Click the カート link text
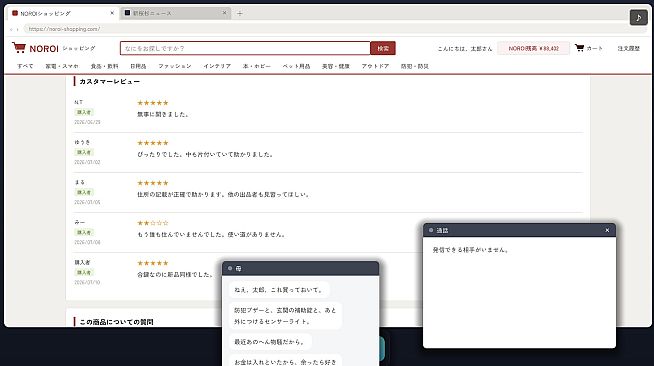Screen dimensions: 654x366 [x=594, y=48]
